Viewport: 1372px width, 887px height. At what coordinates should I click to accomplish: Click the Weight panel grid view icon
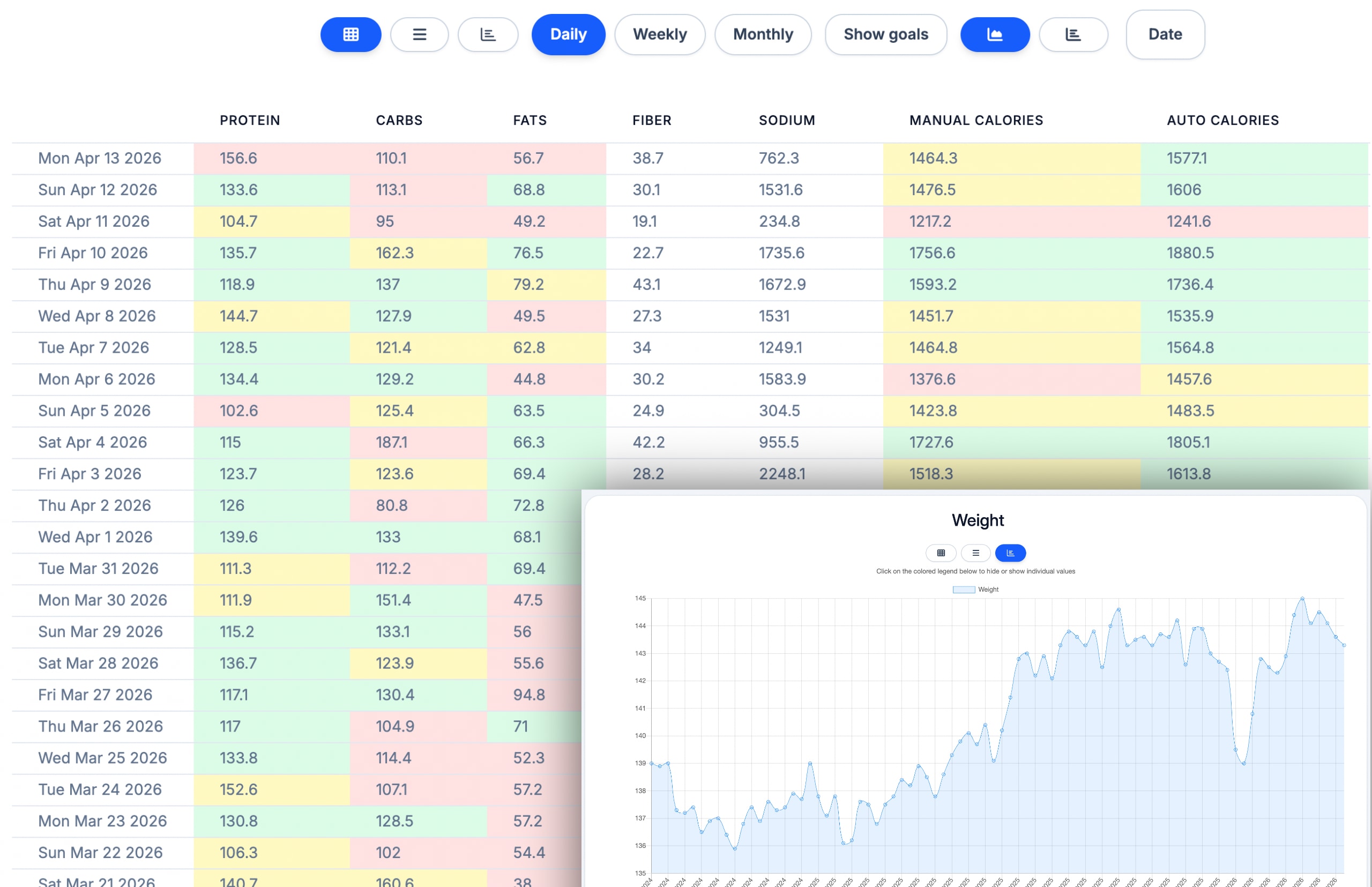(941, 553)
